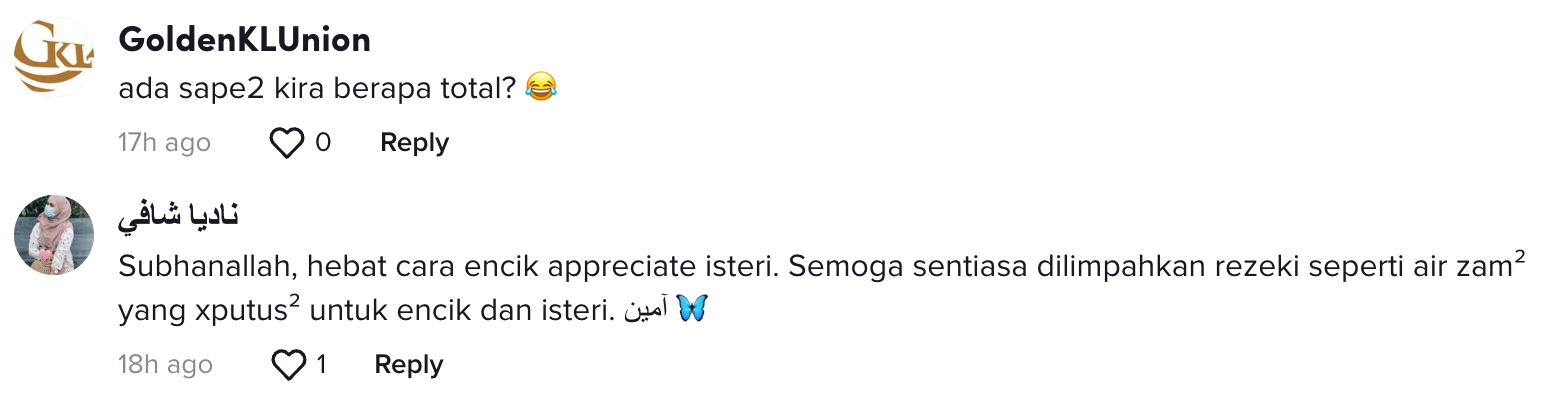Select the like count 0 beside the heart

tap(323, 143)
